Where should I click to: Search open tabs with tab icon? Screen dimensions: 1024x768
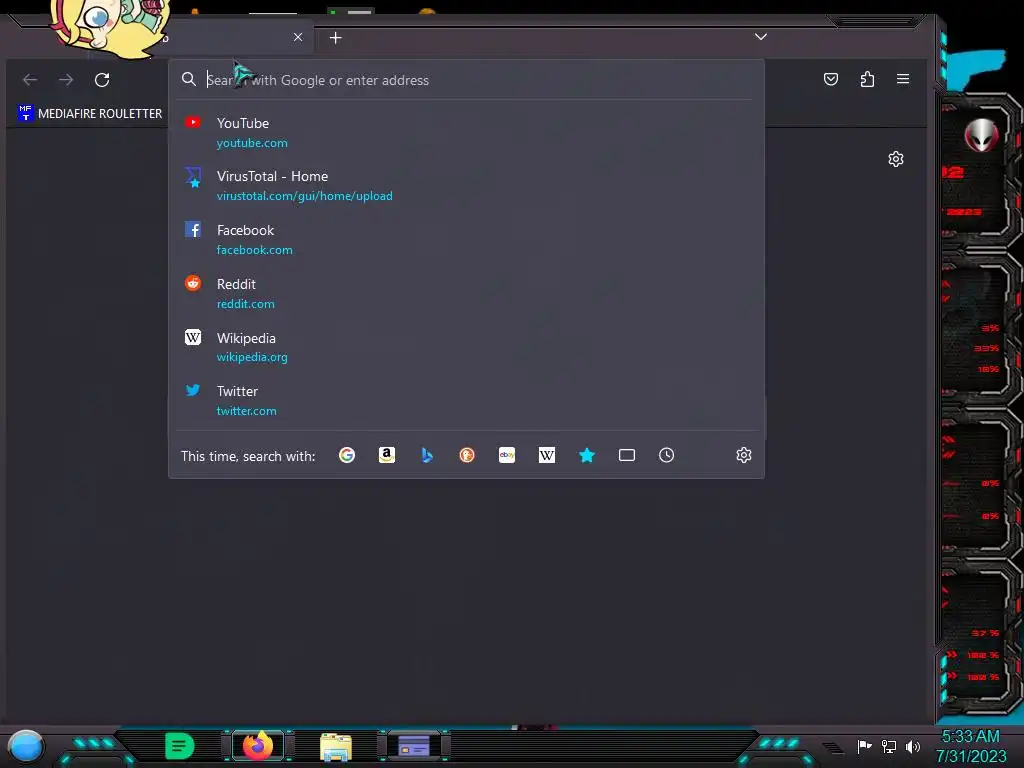[x=627, y=455]
